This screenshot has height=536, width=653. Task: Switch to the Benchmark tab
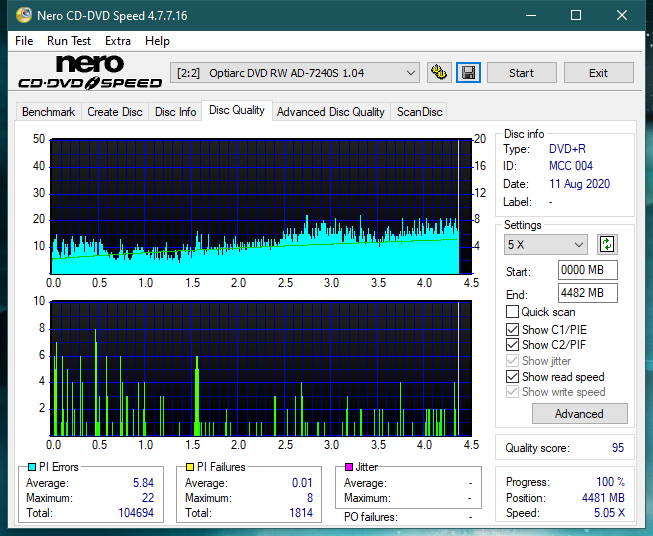[x=49, y=112]
